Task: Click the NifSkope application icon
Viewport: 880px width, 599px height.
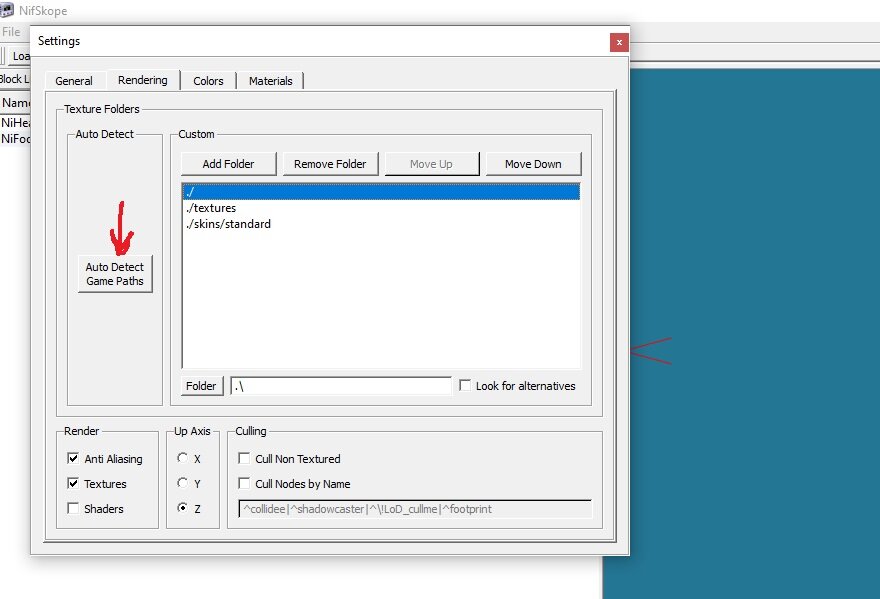Action: point(6,10)
